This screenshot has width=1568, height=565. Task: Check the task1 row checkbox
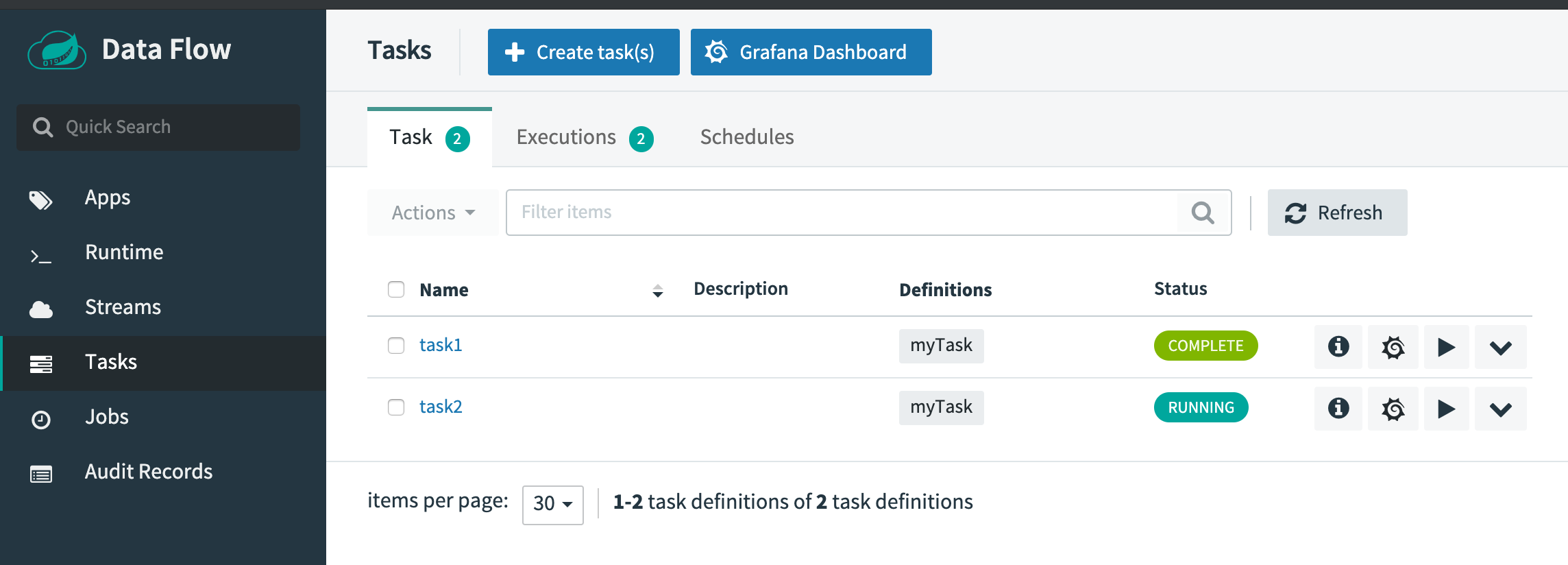[x=396, y=345]
